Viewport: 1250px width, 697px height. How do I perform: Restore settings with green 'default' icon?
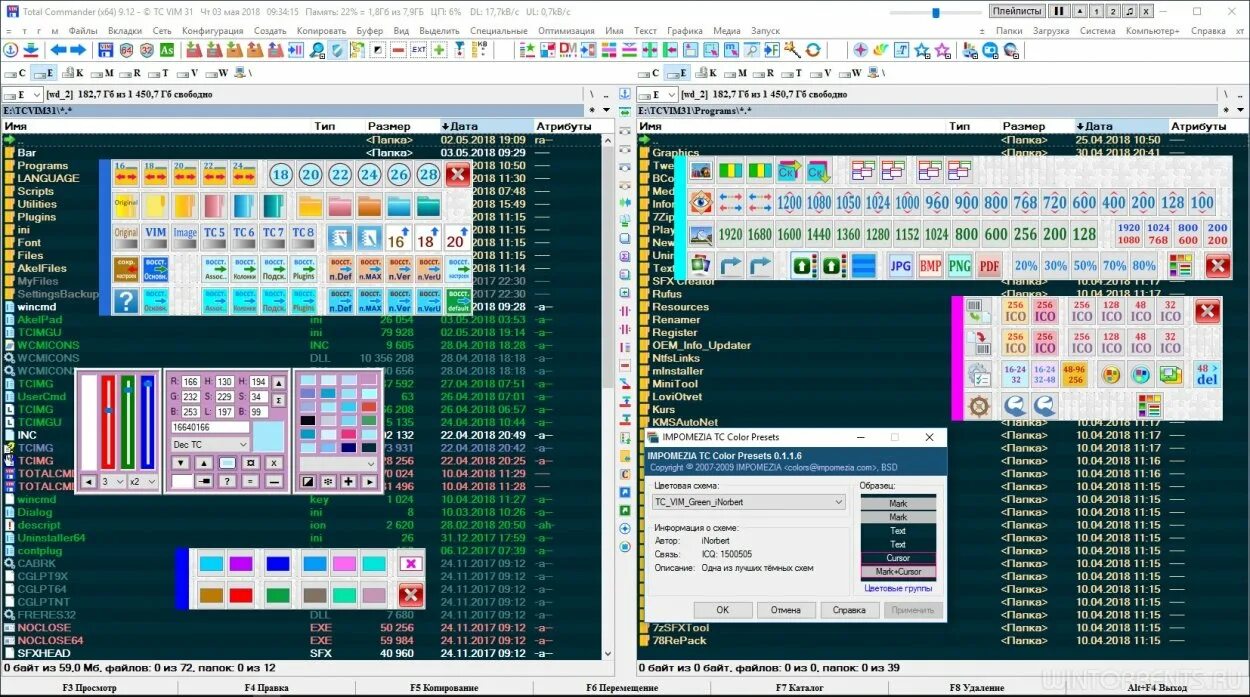[x=459, y=301]
